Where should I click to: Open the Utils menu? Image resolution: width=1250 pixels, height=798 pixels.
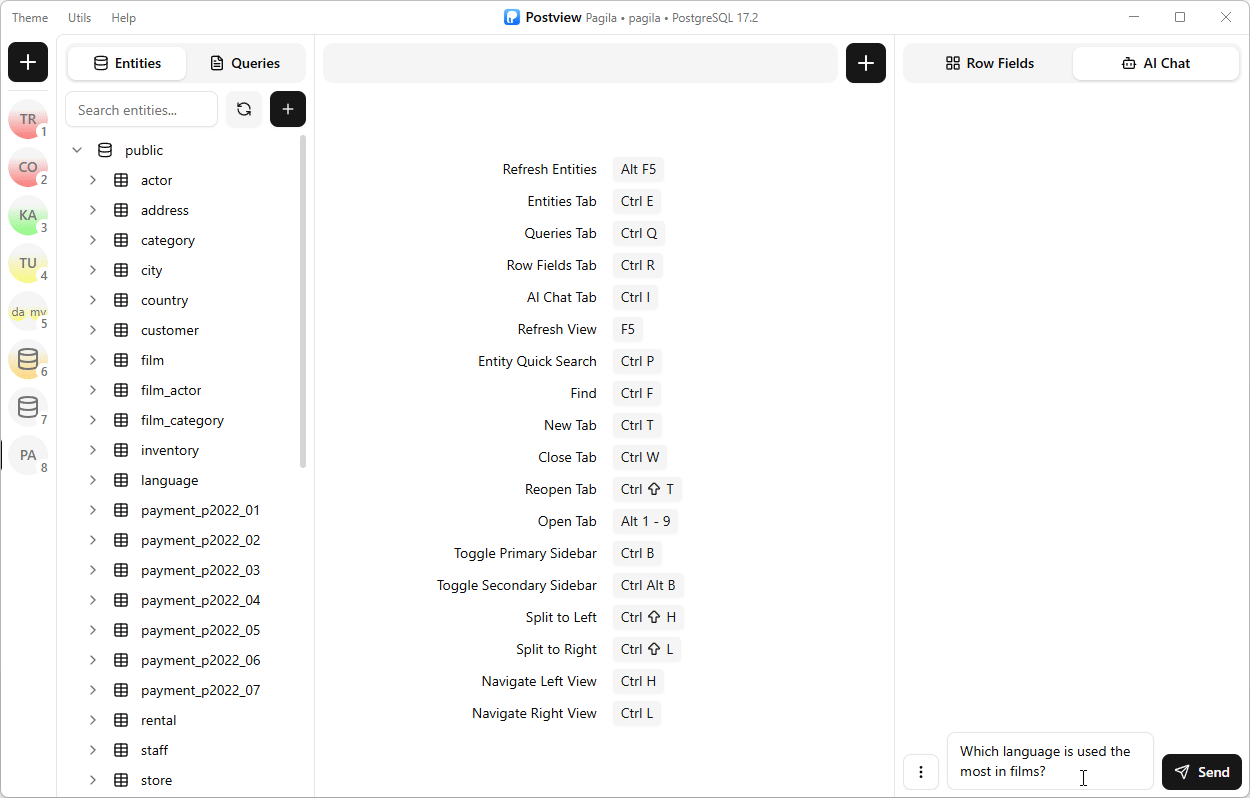(79, 18)
